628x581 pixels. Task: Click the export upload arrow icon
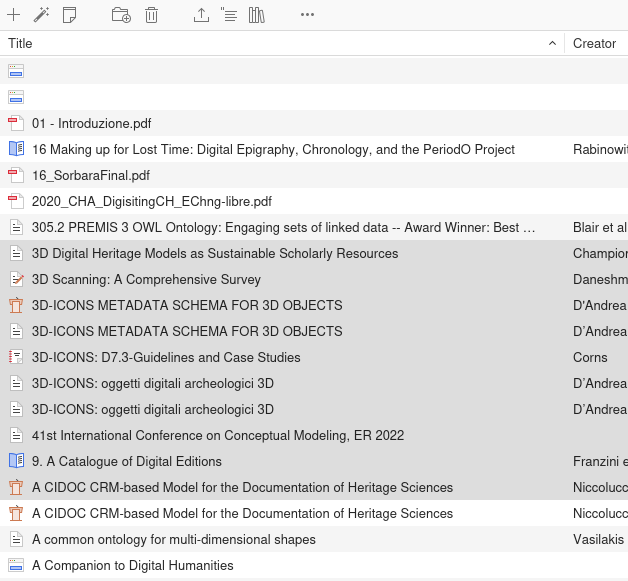201,15
